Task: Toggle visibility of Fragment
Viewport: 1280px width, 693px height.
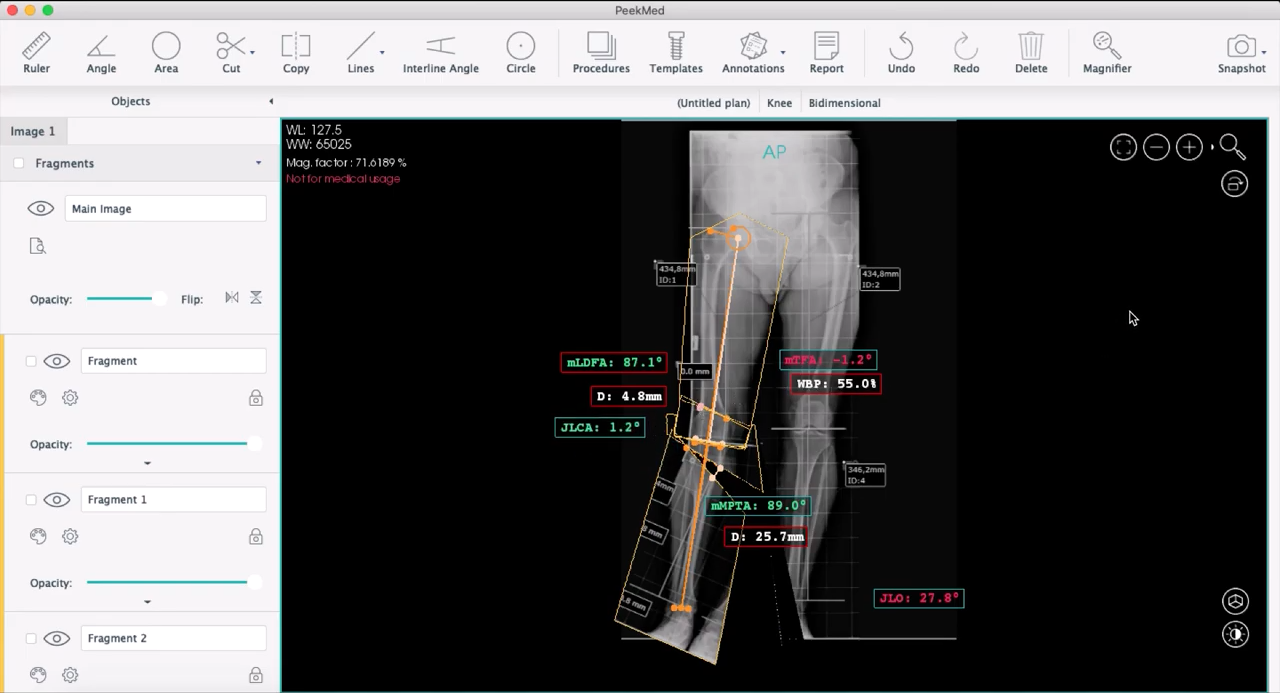Action: (56, 361)
